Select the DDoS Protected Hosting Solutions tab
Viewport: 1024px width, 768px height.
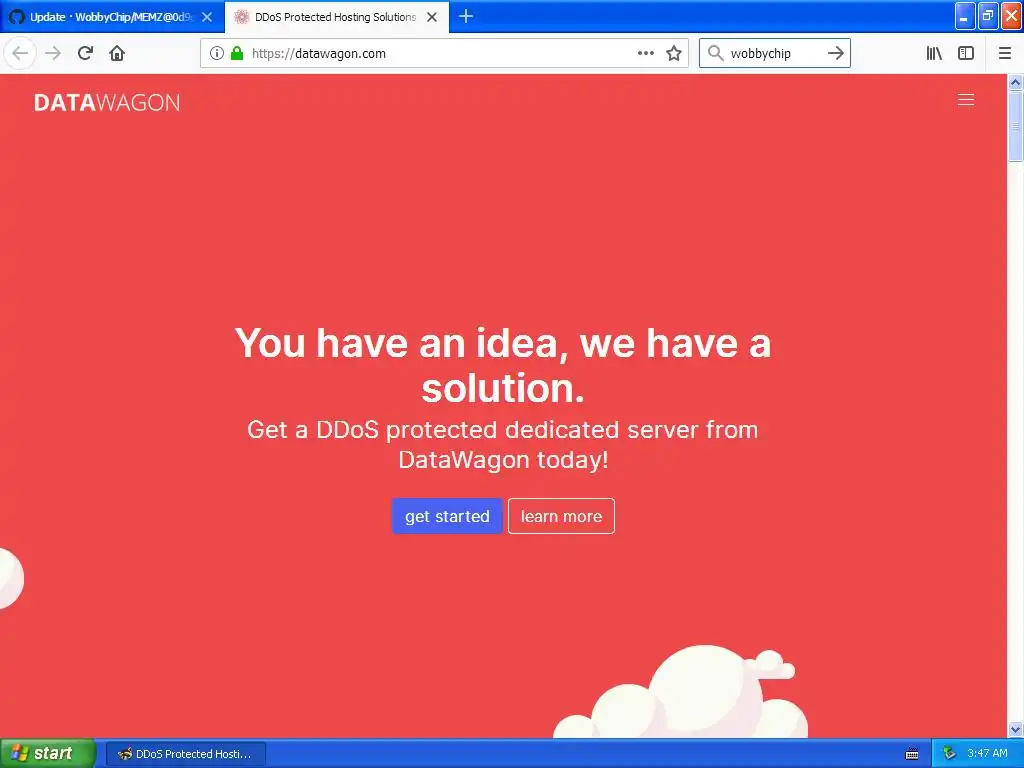(x=337, y=17)
